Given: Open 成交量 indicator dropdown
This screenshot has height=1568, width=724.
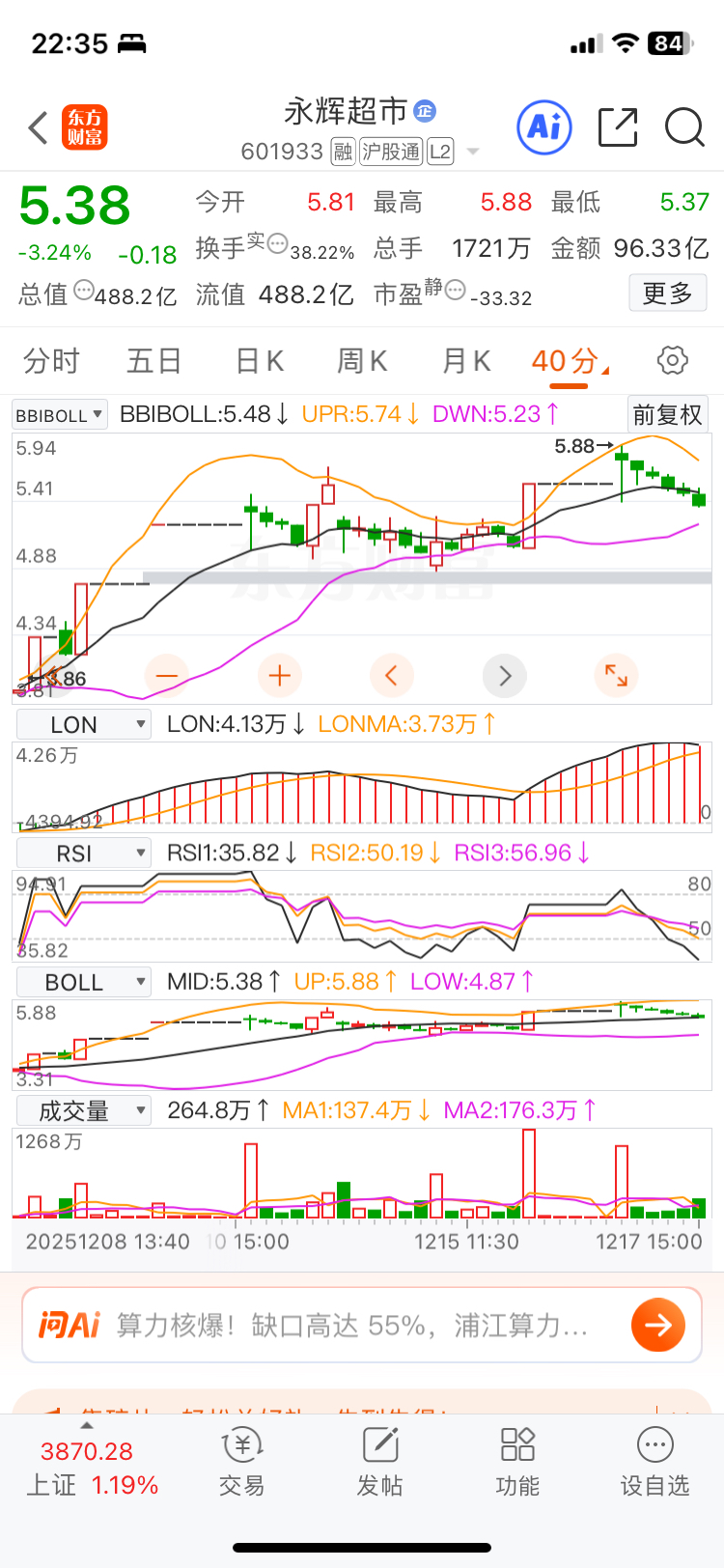Looking at the screenshot, I should 83,1111.
